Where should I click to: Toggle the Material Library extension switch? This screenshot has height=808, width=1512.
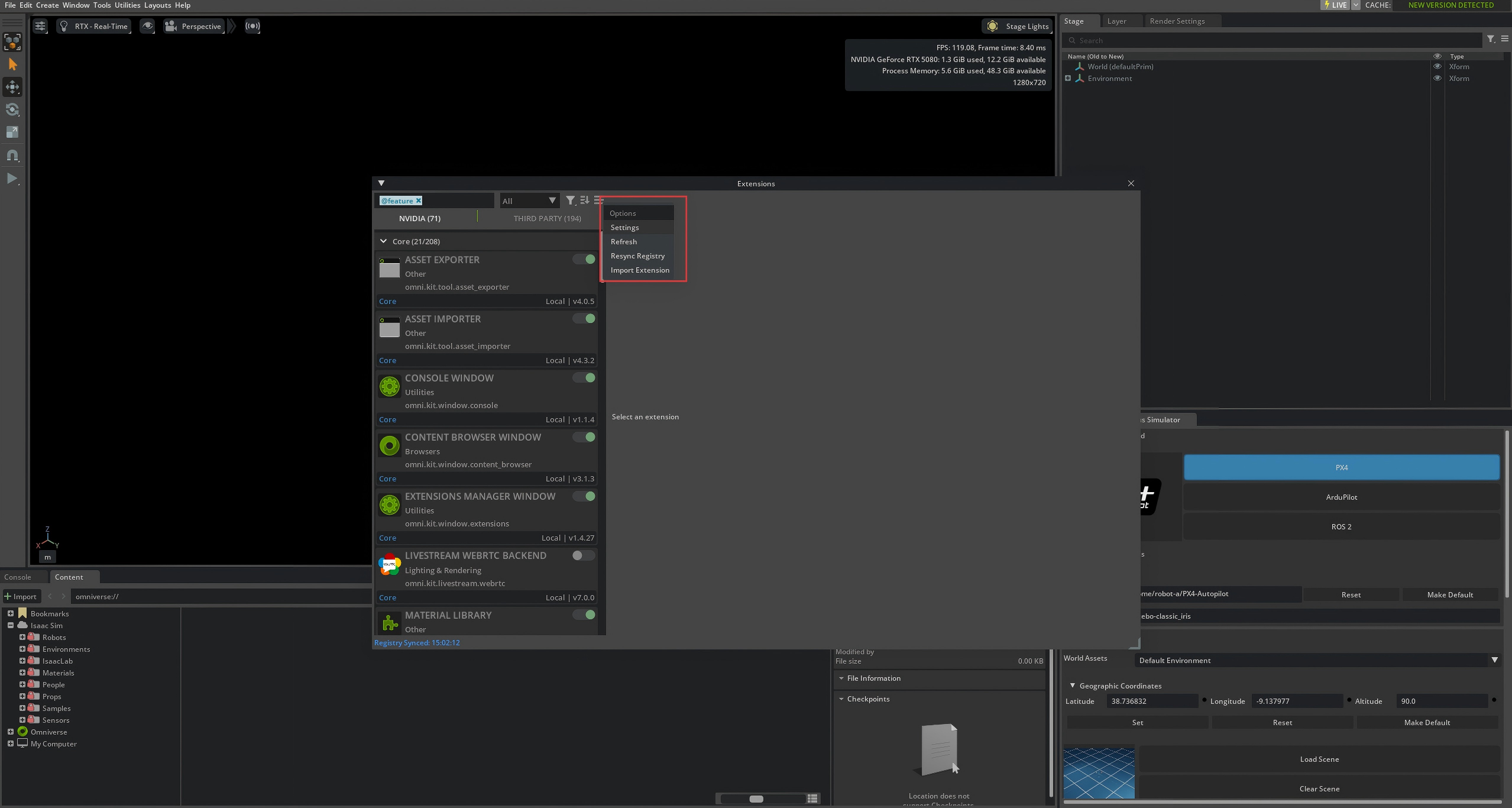click(x=584, y=615)
